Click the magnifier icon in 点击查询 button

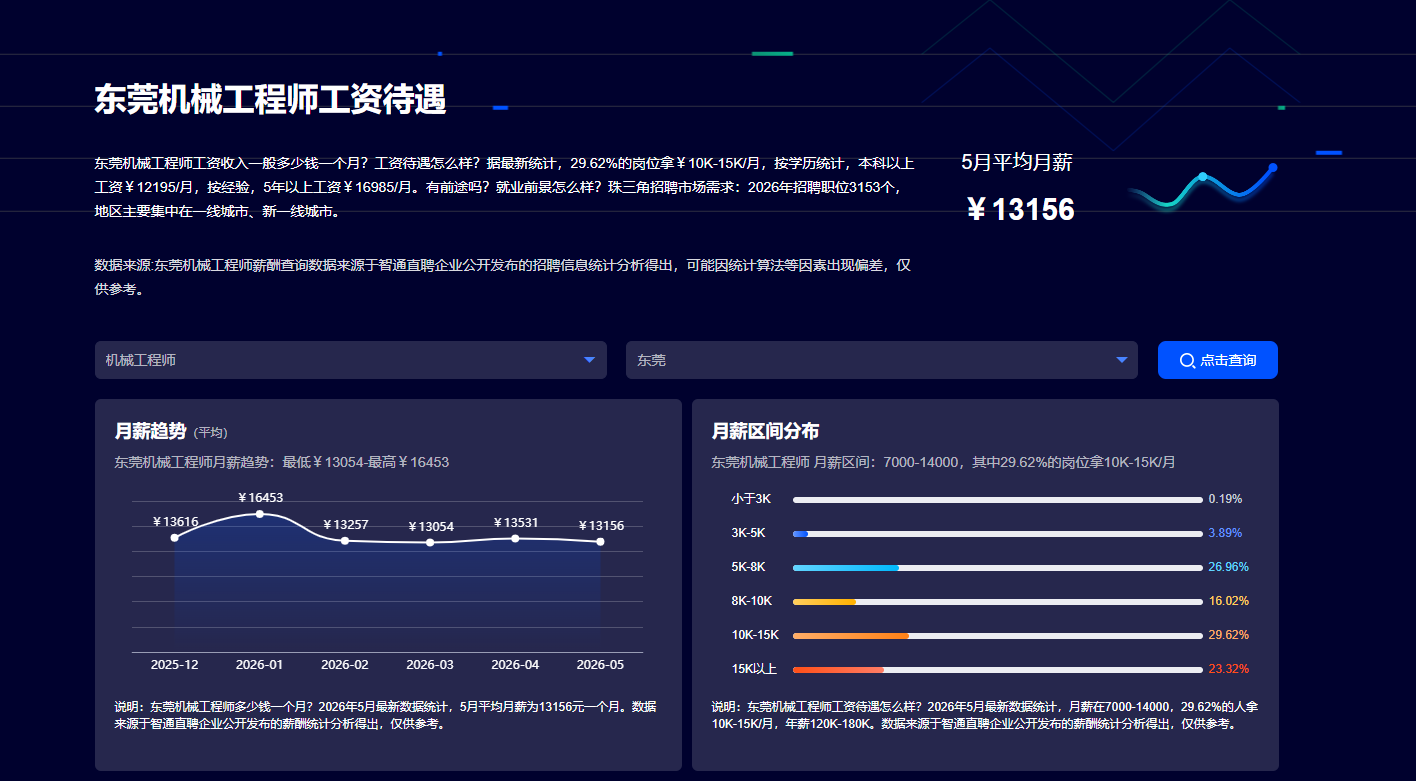[x=1187, y=361]
